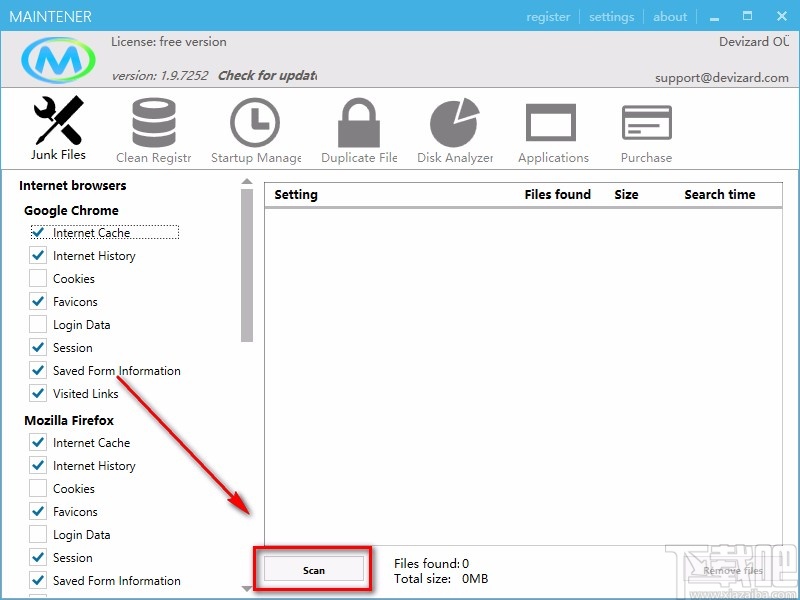Click the Scan button

(314, 570)
